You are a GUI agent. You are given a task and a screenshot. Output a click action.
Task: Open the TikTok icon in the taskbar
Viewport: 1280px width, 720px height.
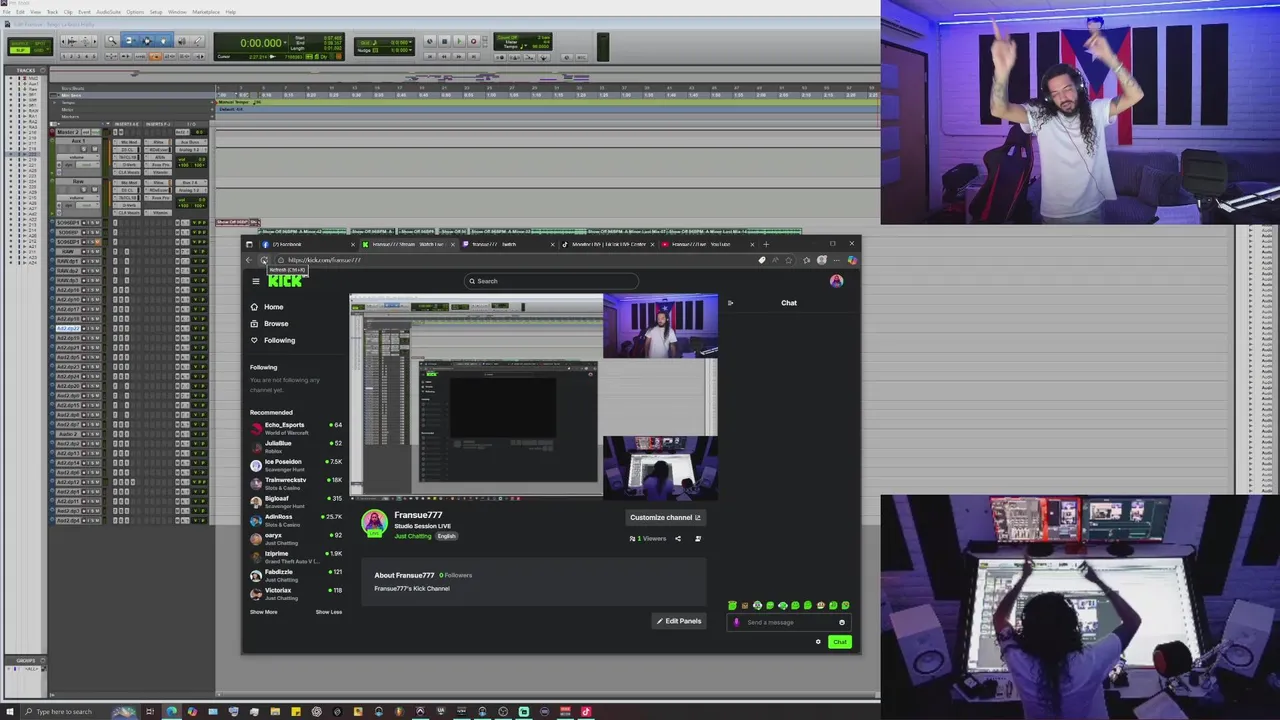click(x=586, y=711)
